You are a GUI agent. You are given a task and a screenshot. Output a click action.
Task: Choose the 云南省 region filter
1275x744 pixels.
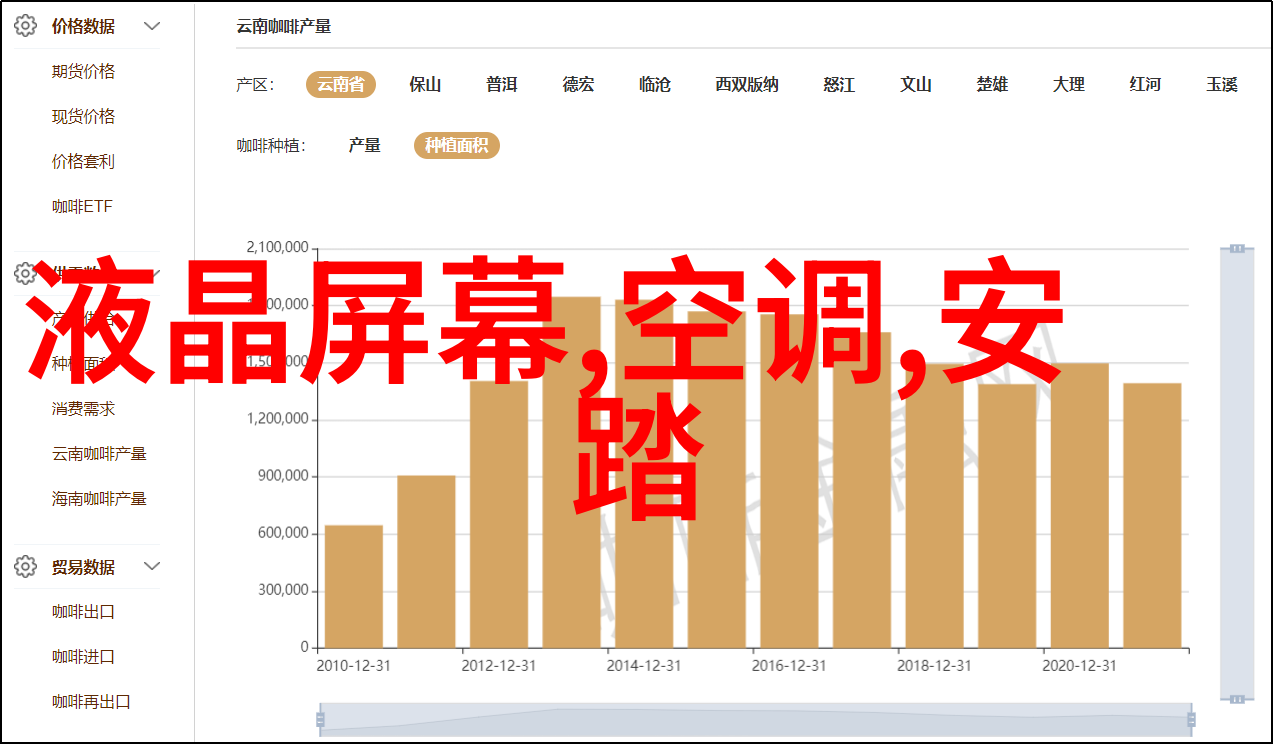click(x=341, y=85)
